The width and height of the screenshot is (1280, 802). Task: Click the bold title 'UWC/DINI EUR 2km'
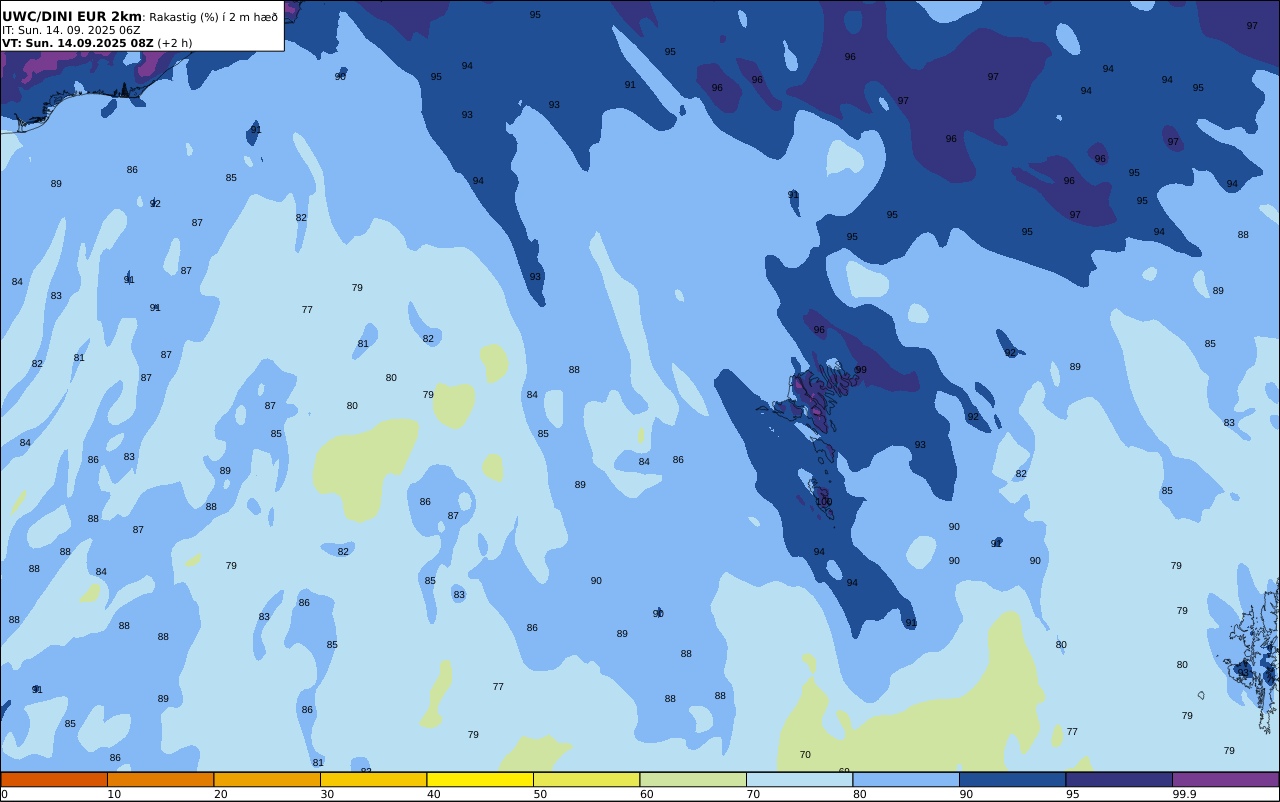(x=72, y=17)
